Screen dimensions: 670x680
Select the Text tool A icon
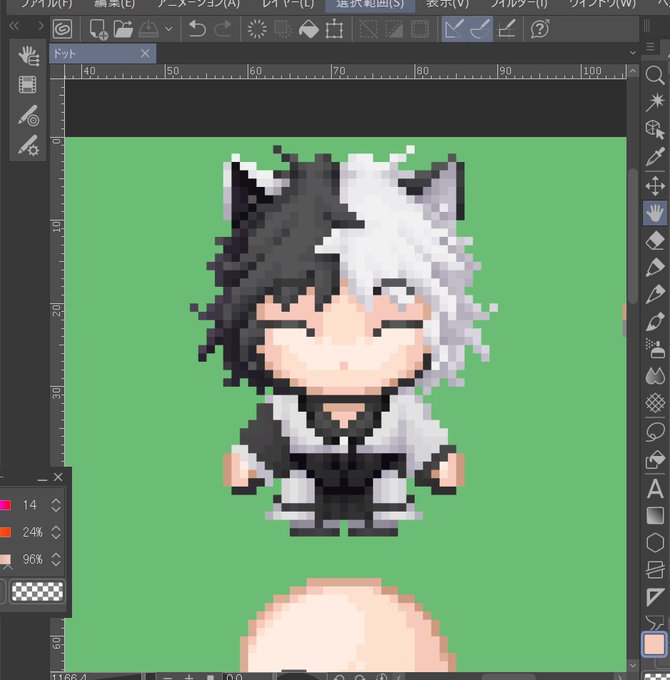click(655, 488)
